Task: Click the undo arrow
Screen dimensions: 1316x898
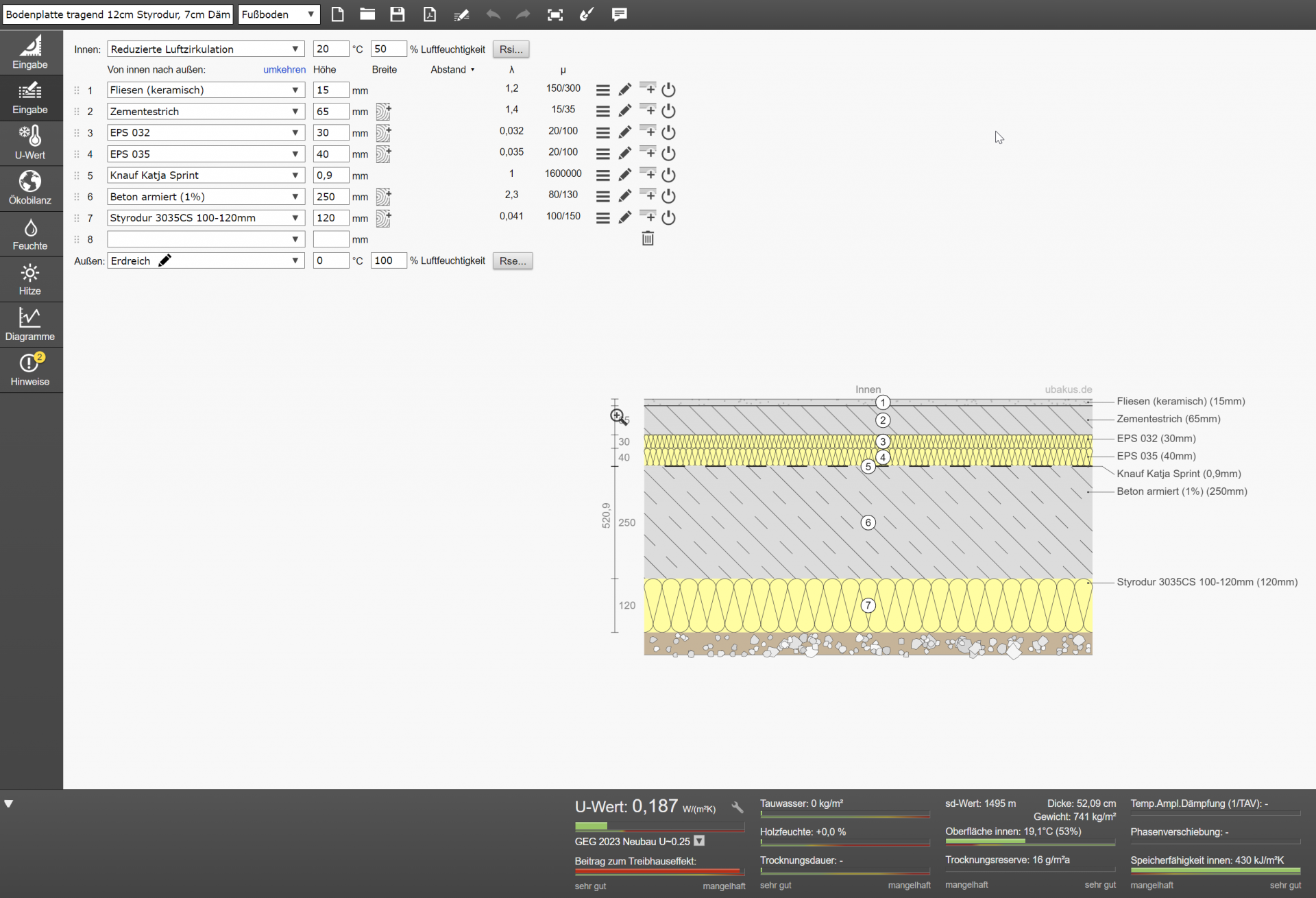Action: click(493, 14)
